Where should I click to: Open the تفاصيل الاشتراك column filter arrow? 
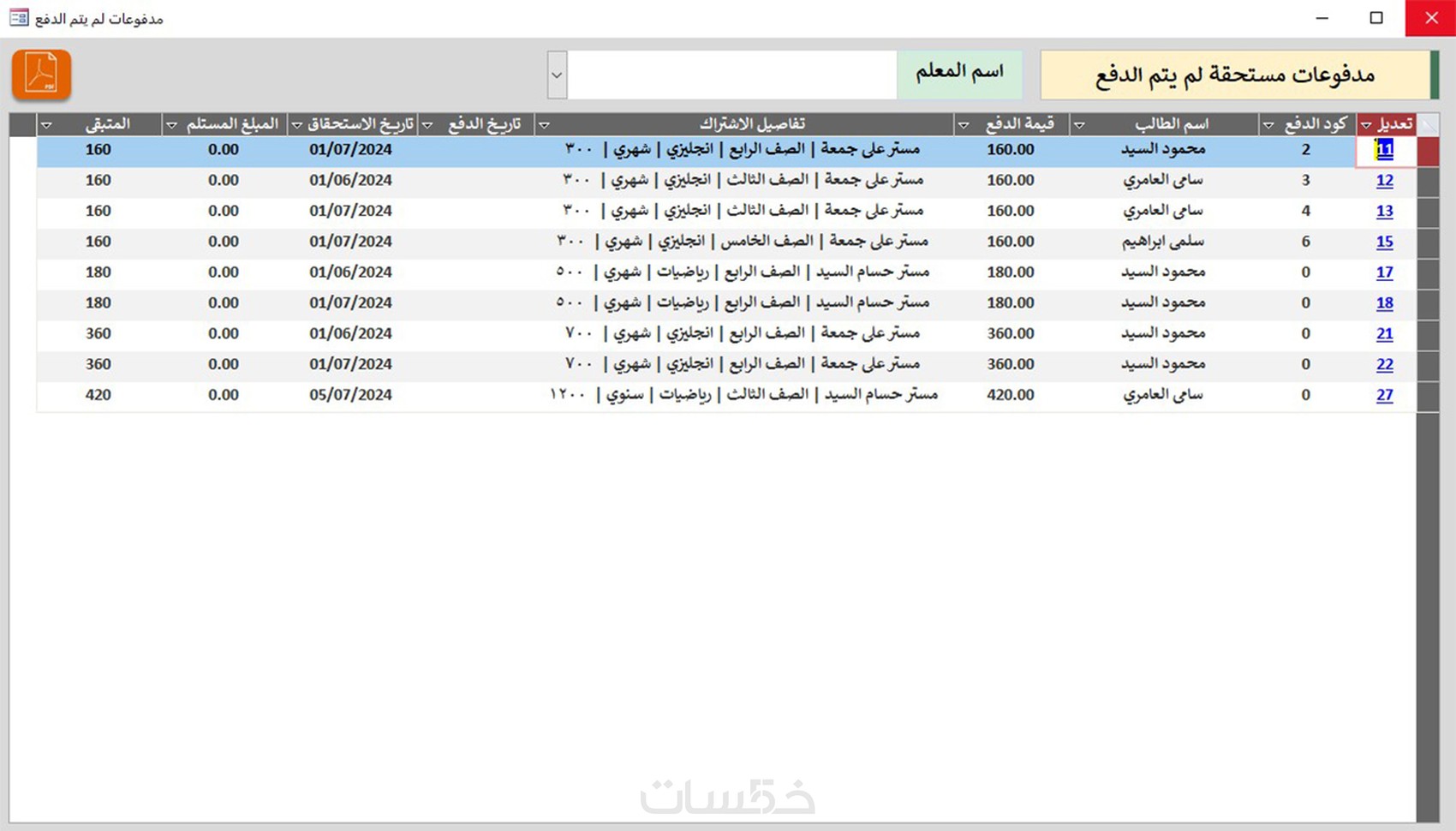click(544, 125)
